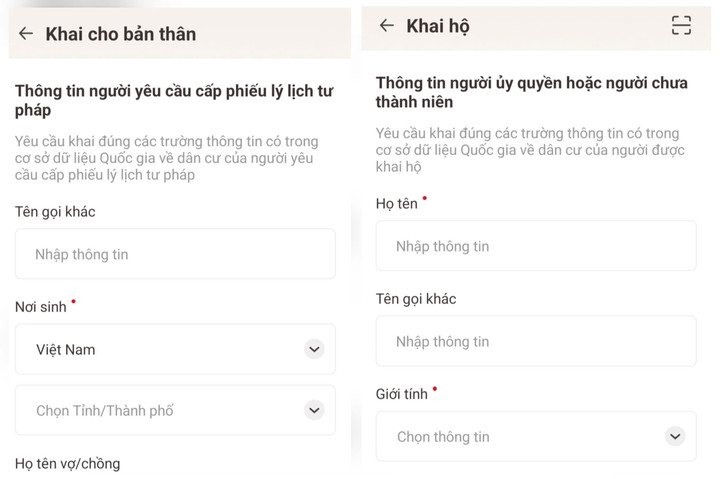Click the Họ tên input field
Screen dimensions: 720x479
coord(535,246)
